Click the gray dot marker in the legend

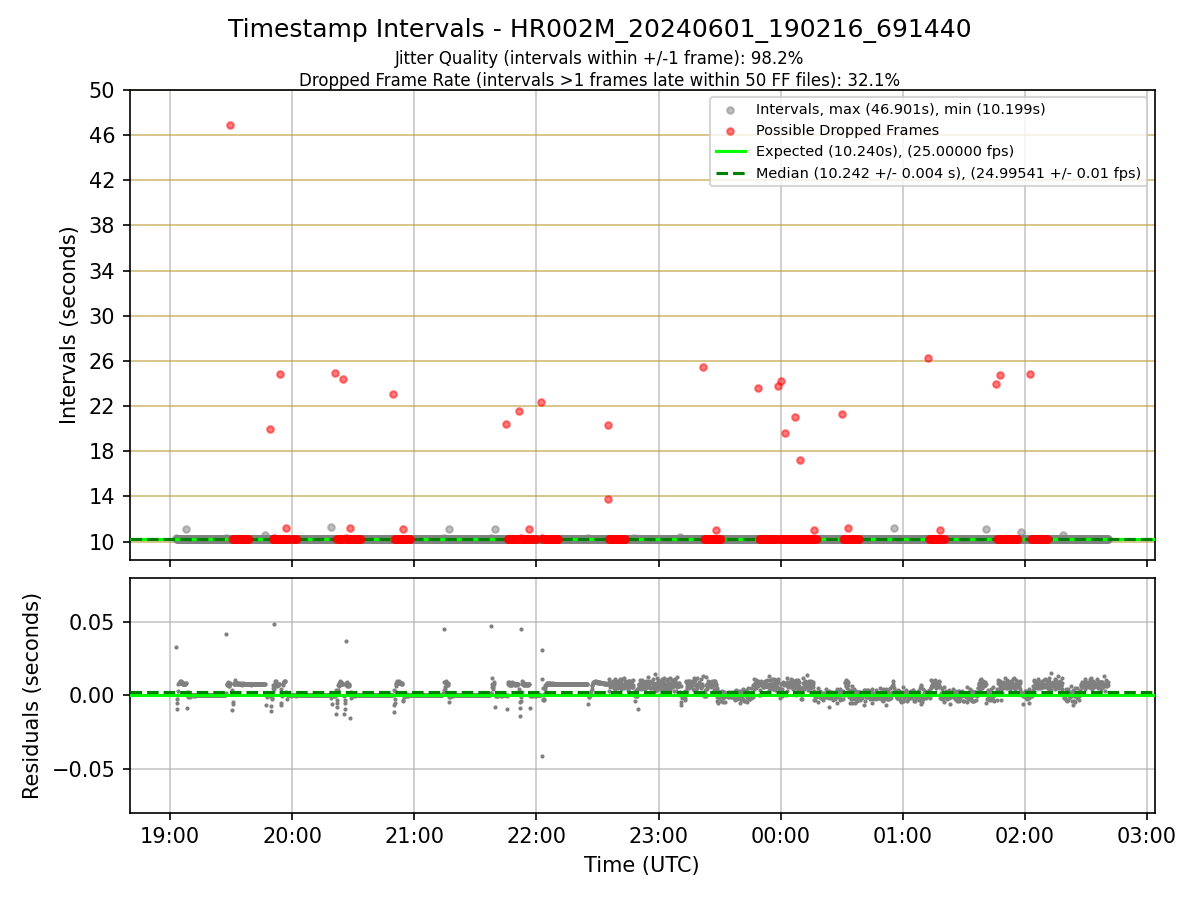click(731, 110)
